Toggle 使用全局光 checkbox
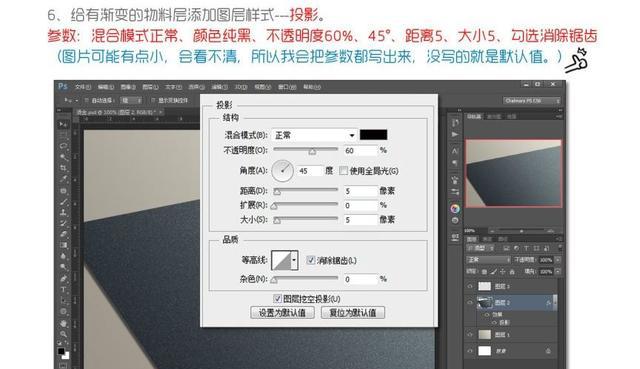The image size is (640, 369). pos(343,171)
